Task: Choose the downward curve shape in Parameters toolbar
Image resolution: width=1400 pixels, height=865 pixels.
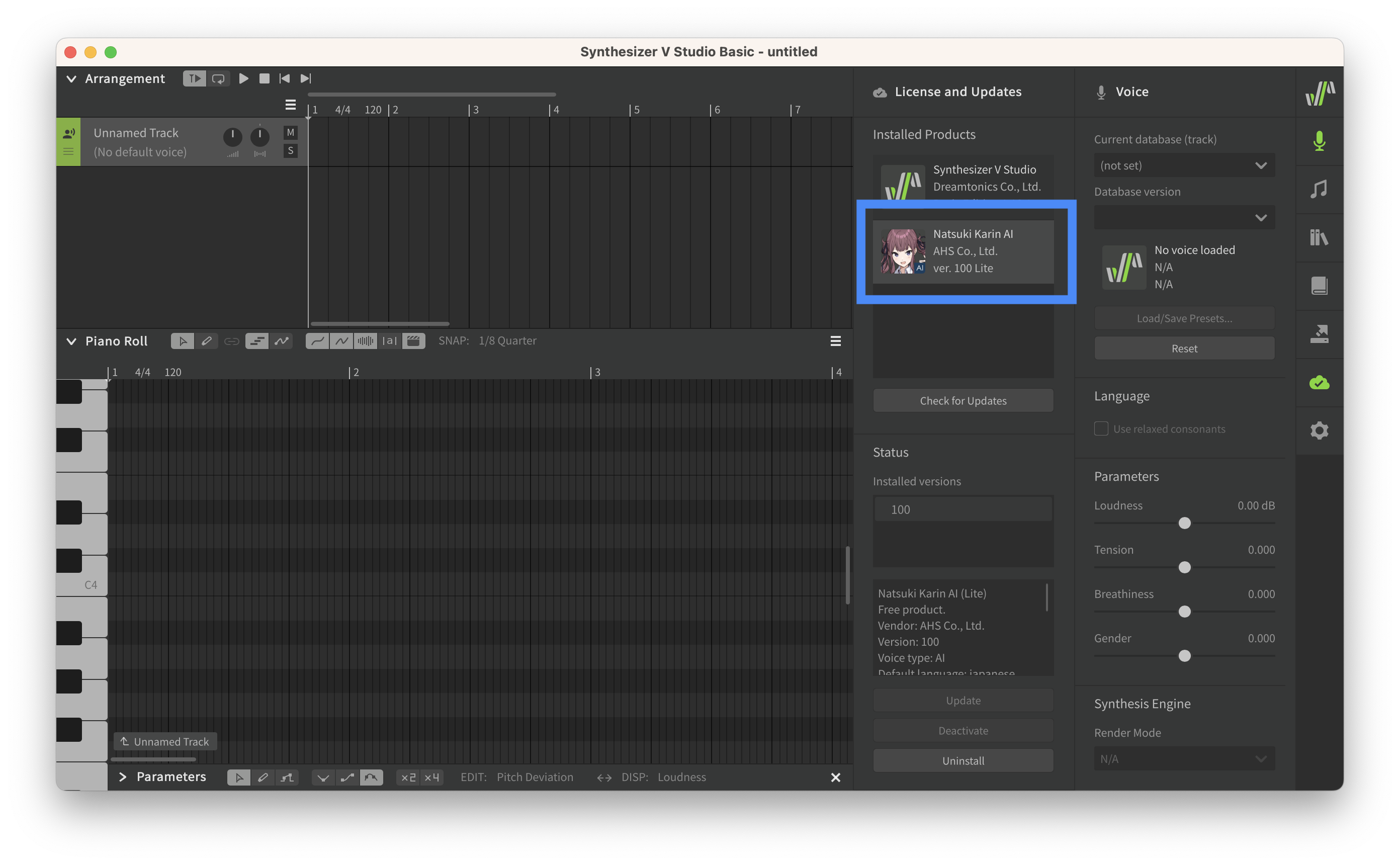Action: pos(323,777)
